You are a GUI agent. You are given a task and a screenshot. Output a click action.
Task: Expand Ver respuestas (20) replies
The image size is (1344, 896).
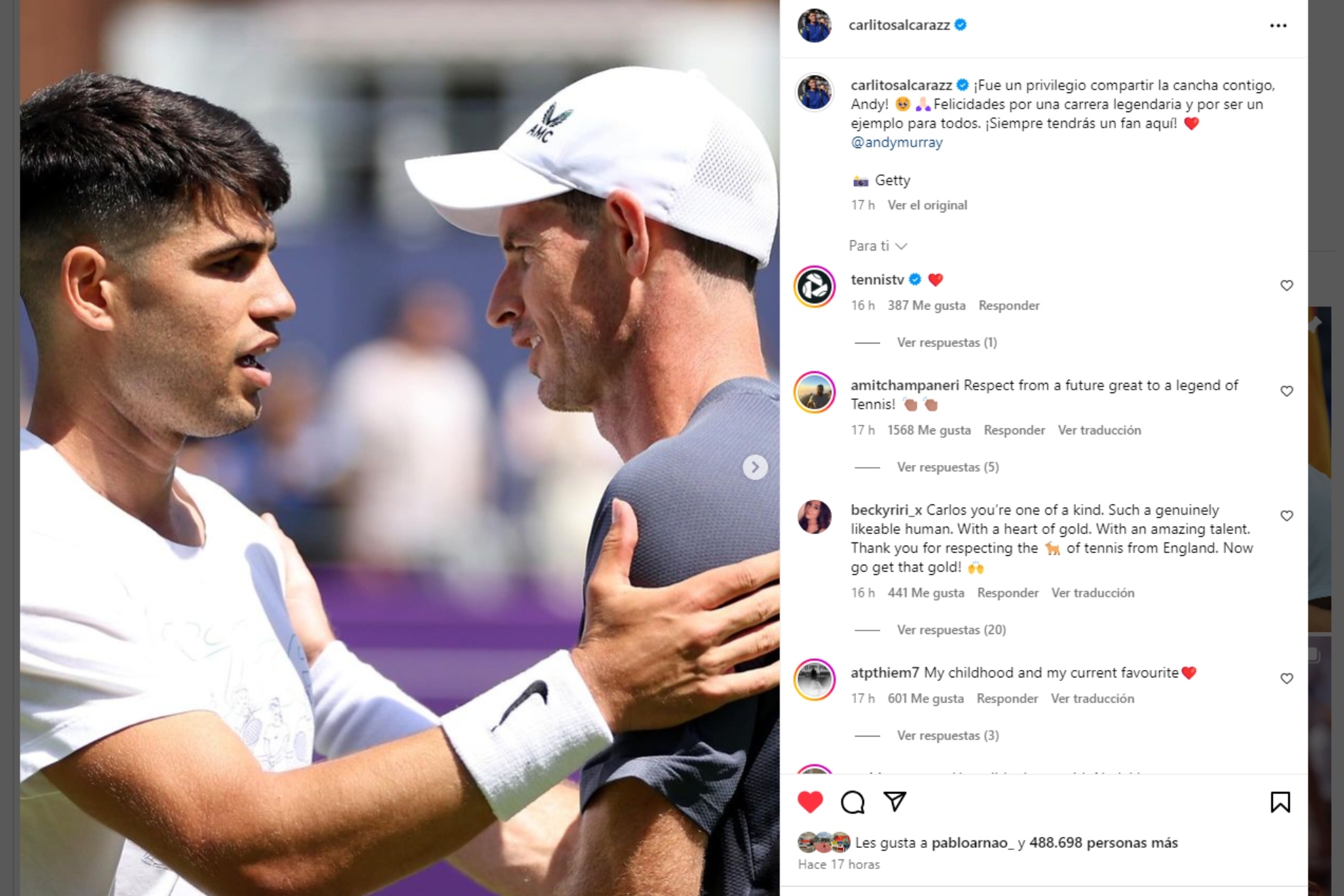951,630
